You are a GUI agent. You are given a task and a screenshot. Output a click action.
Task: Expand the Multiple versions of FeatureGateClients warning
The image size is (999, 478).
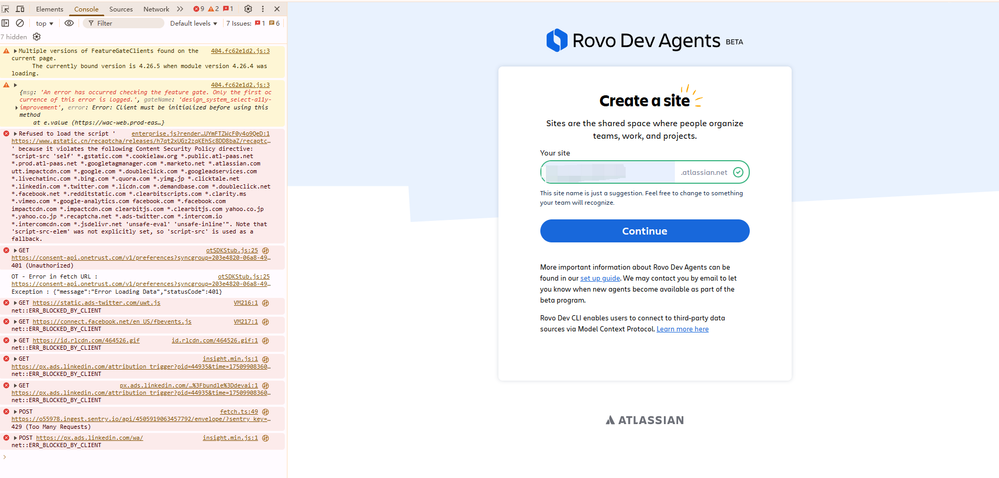pos(15,51)
